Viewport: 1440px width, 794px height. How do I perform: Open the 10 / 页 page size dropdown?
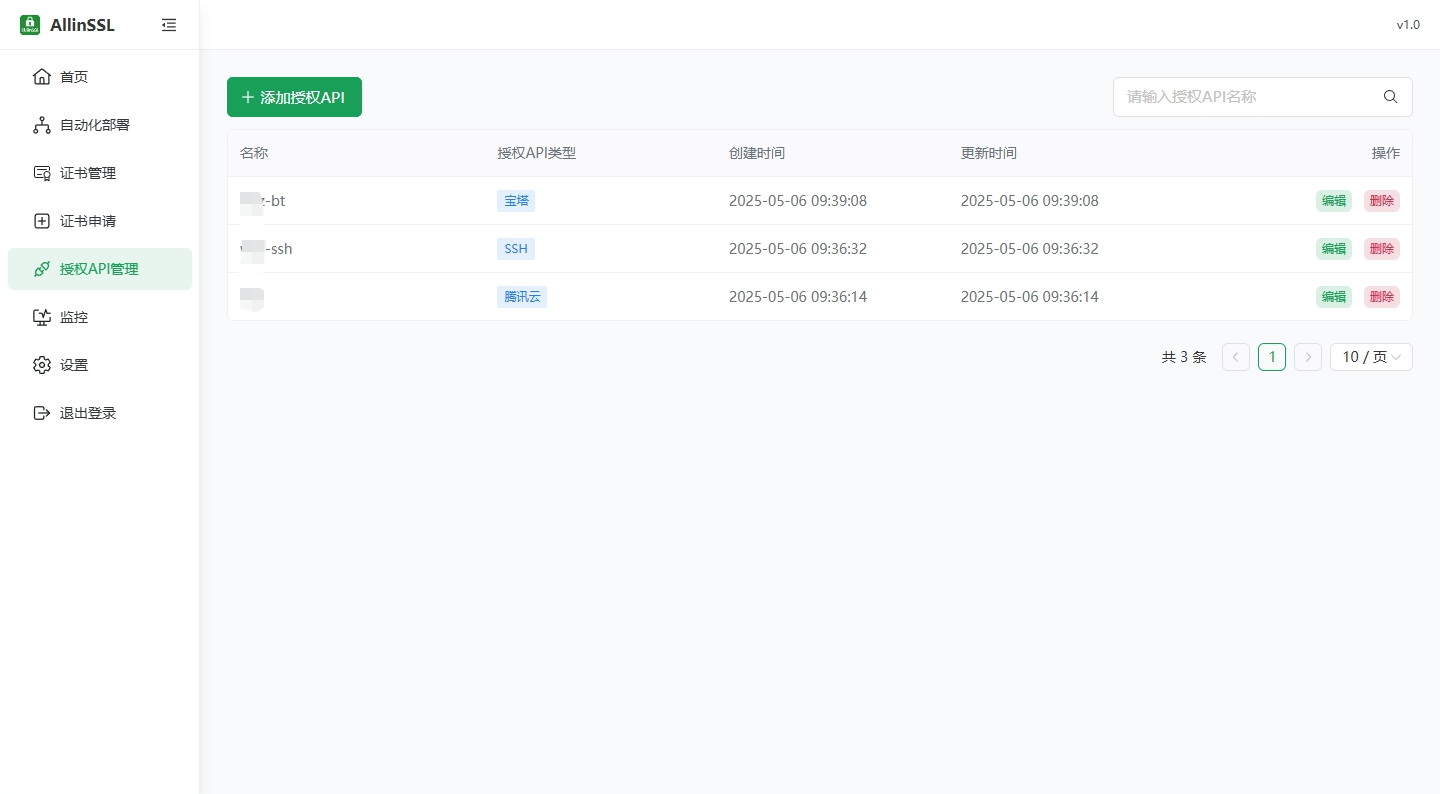1370,357
